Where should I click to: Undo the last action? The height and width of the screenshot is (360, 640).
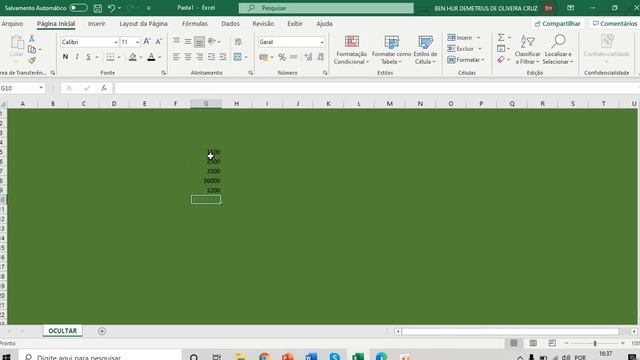(x=111, y=8)
